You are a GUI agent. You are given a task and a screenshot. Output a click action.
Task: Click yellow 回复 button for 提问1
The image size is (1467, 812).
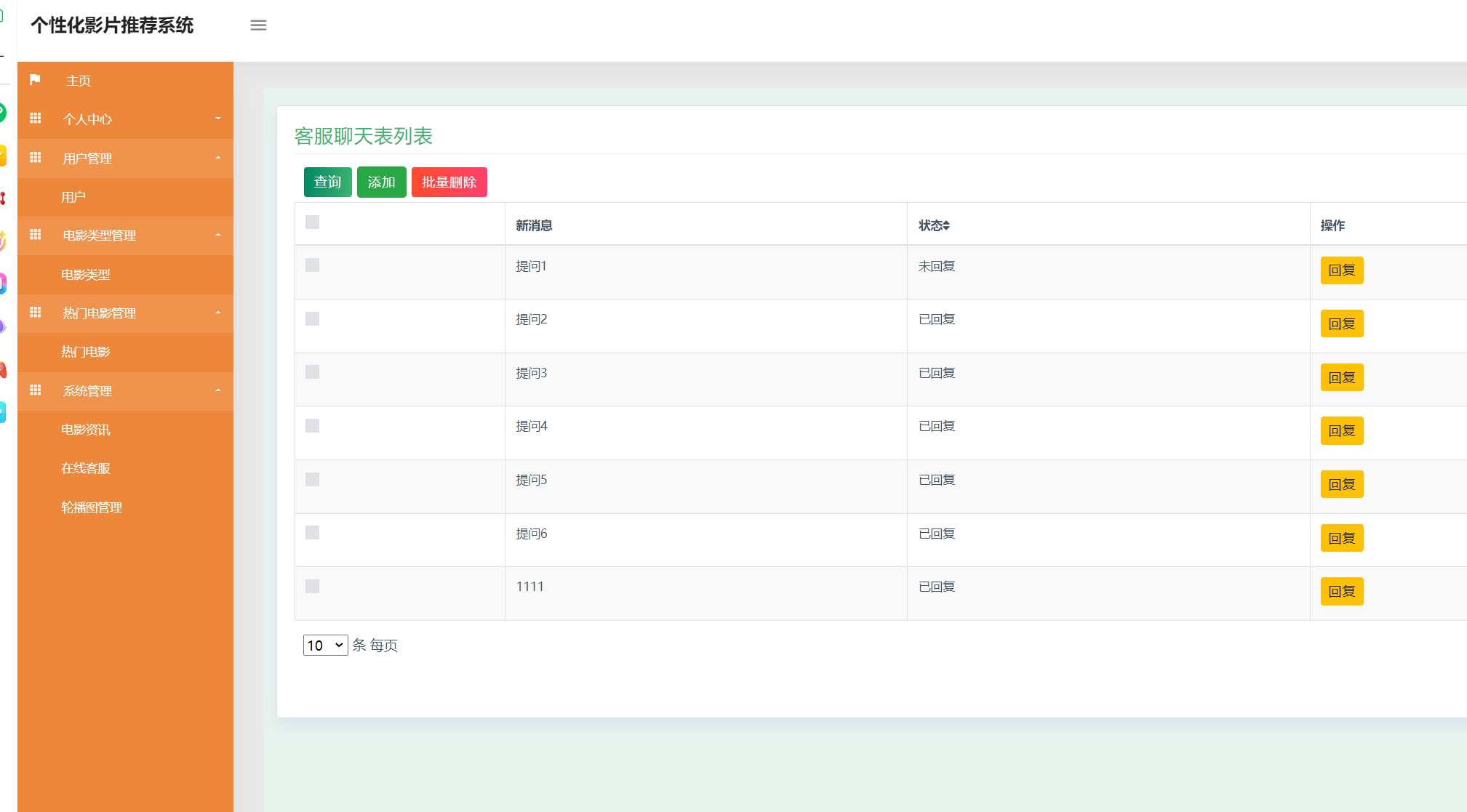pyautogui.click(x=1341, y=270)
